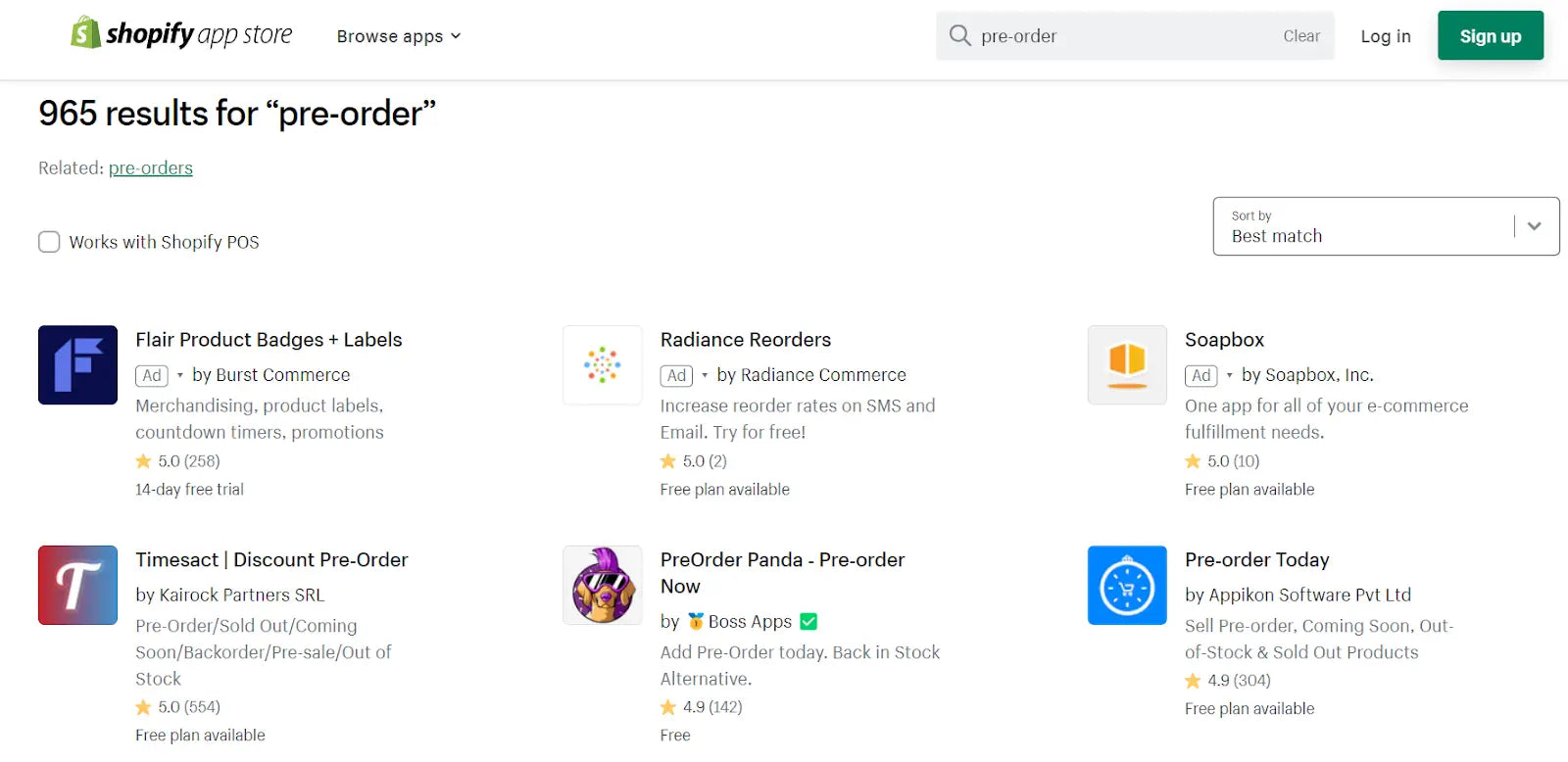
Task: Click the Shopify app store logo
Action: click(x=181, y=34)
